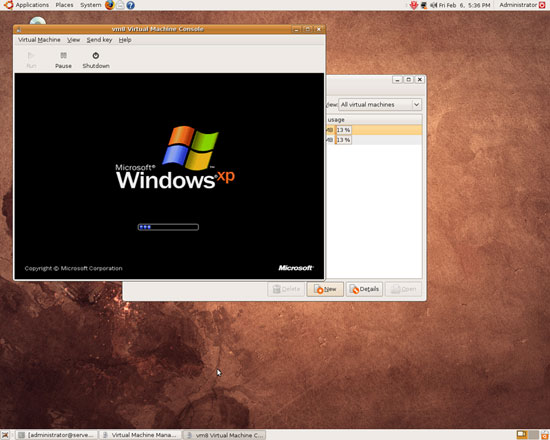Click the Delete button in Virtual Machine Manager
Screen dimensions: 550x440
click(x=286, y=289)
